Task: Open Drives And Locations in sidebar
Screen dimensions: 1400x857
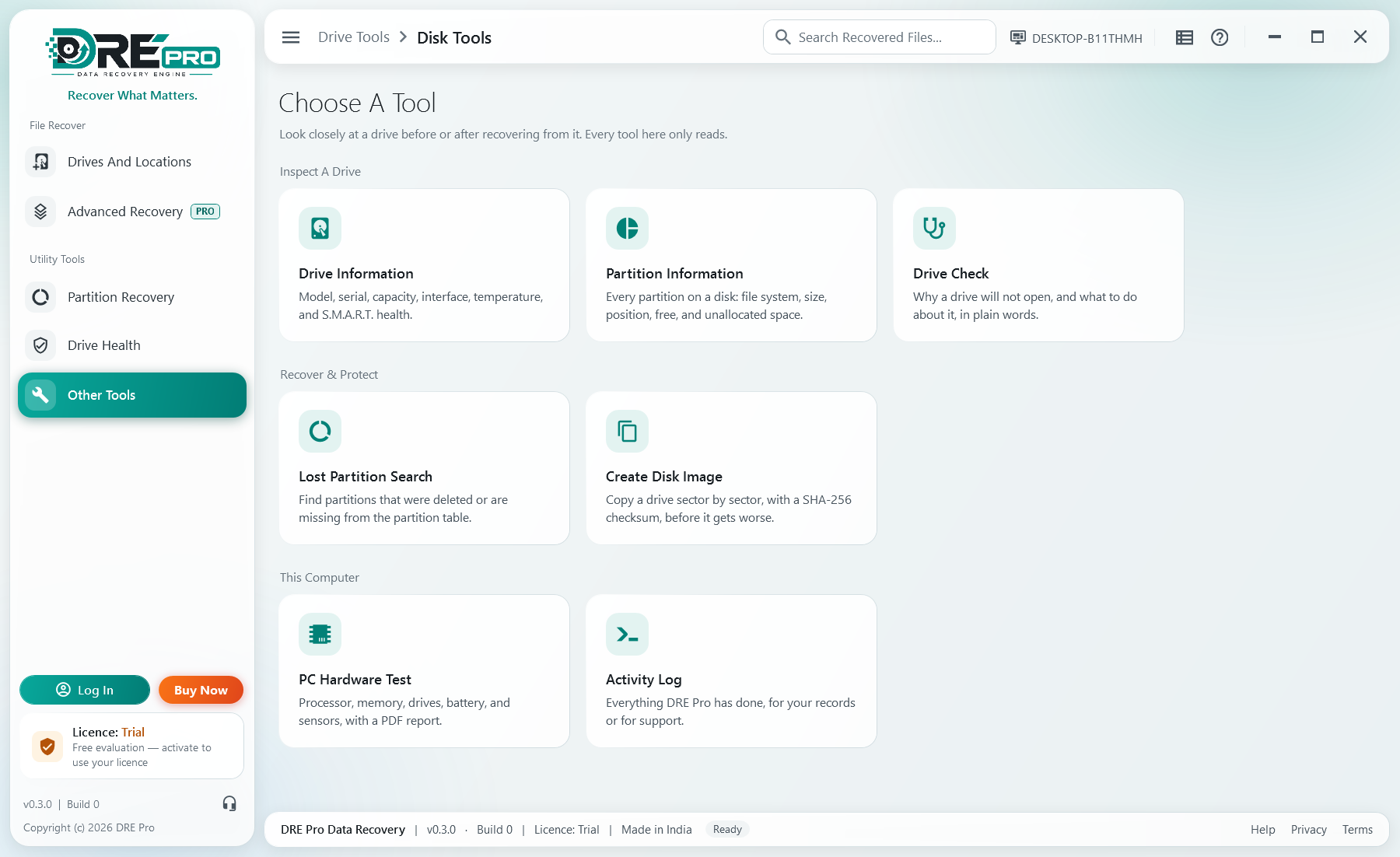Action: click(x=132, y=162)
